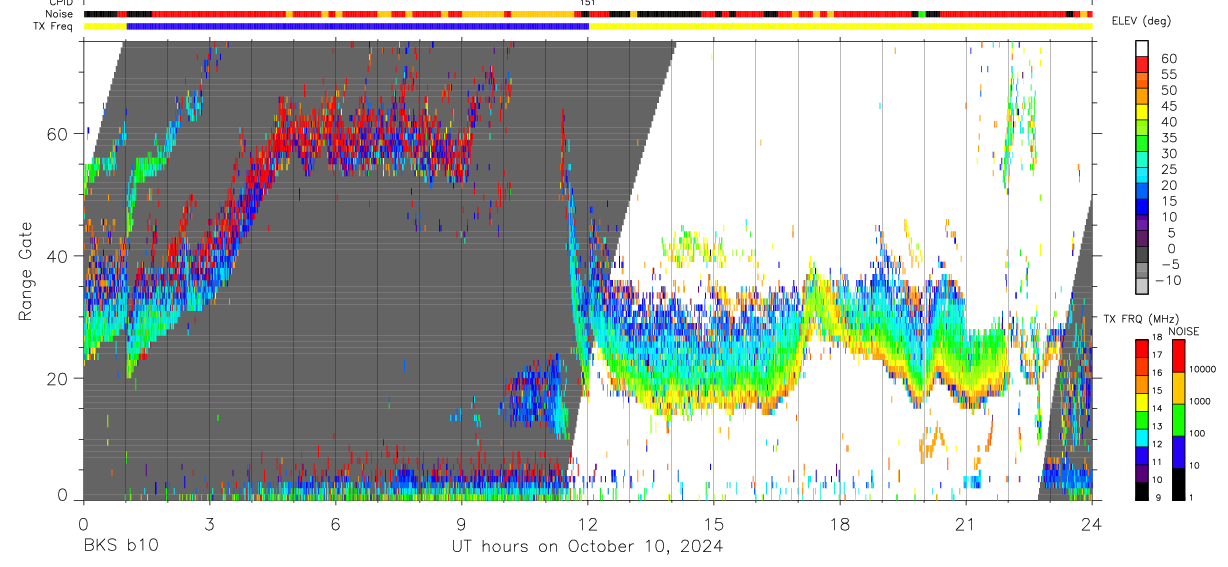Click the TX FRQ label 14
The width and height of the screenshot is (1228, 567).
1157,407
